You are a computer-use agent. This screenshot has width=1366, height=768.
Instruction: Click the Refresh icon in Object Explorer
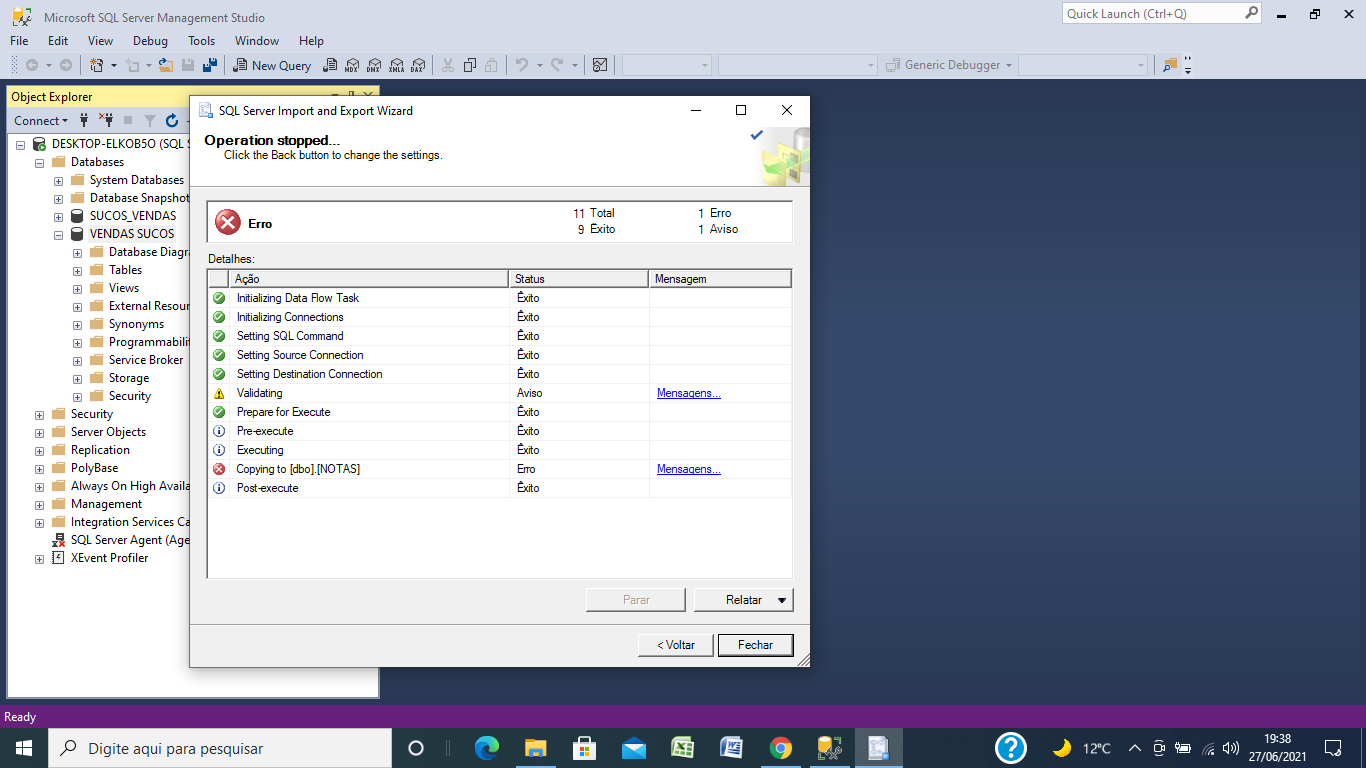(172, 120)
